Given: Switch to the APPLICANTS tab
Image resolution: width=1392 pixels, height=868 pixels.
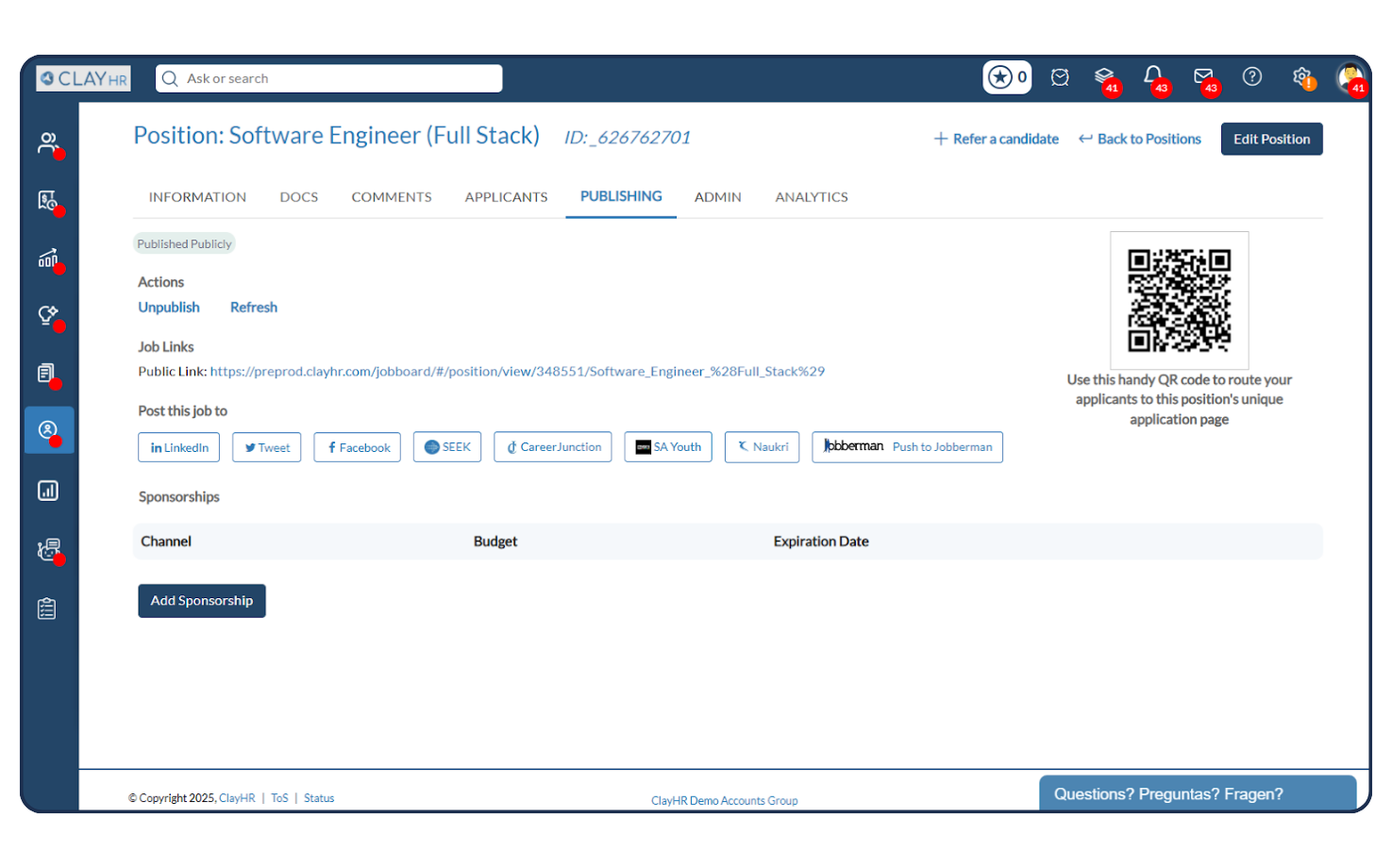Looking at the screenshot, I should click(506, 196).
